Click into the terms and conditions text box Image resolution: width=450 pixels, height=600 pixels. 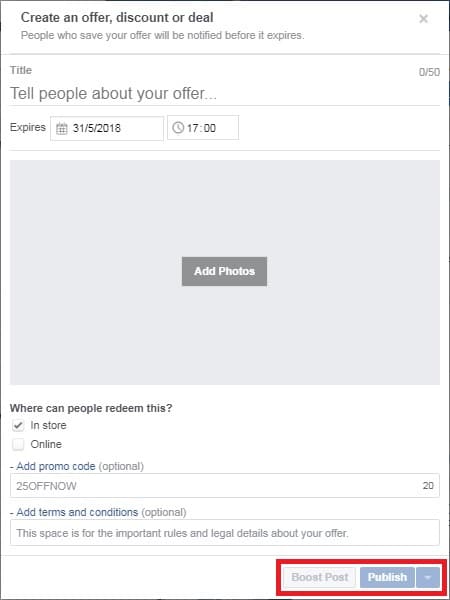pyautogui.click(x=225, y=533)
